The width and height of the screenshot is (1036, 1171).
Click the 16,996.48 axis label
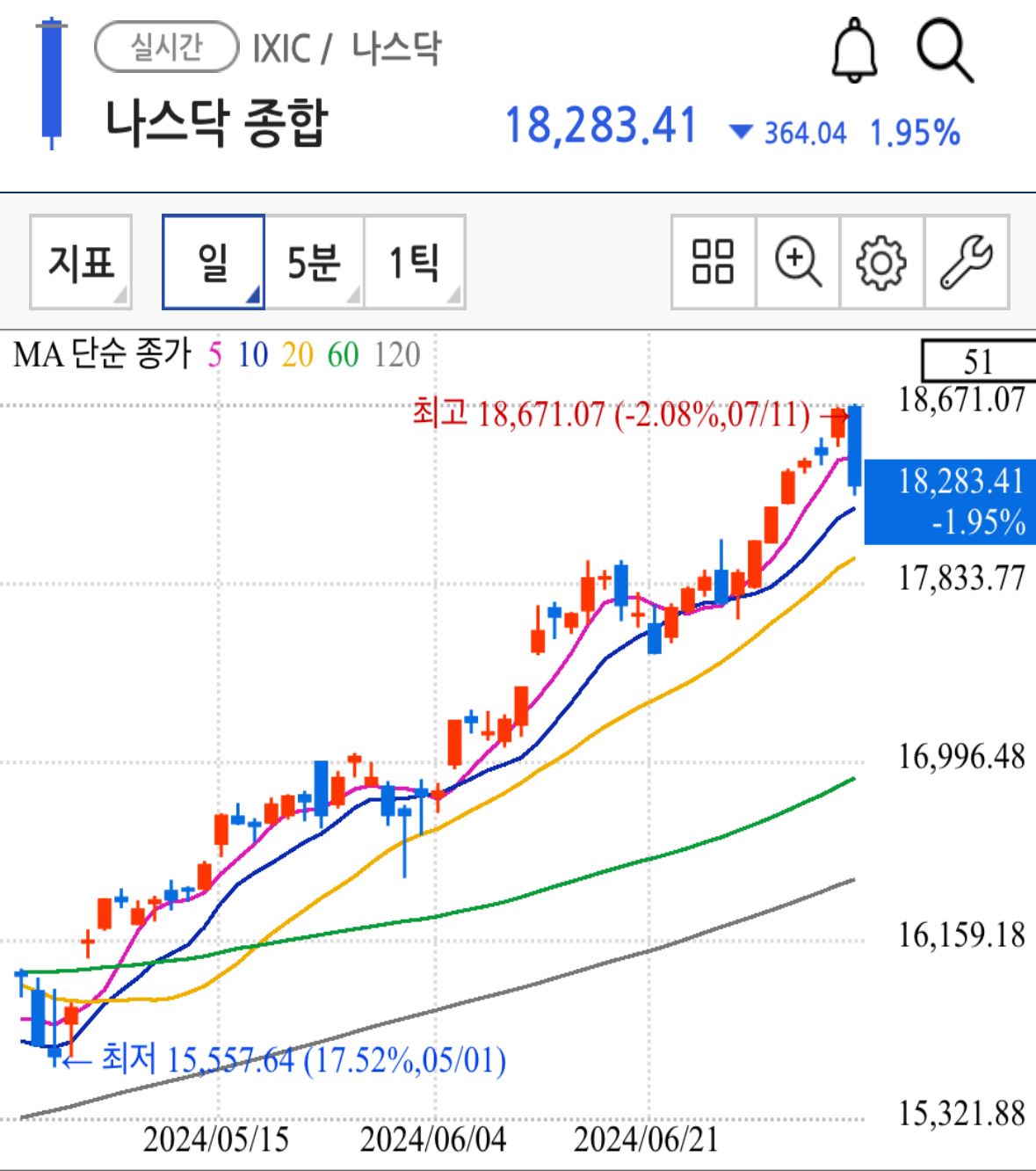click(961, 756)
